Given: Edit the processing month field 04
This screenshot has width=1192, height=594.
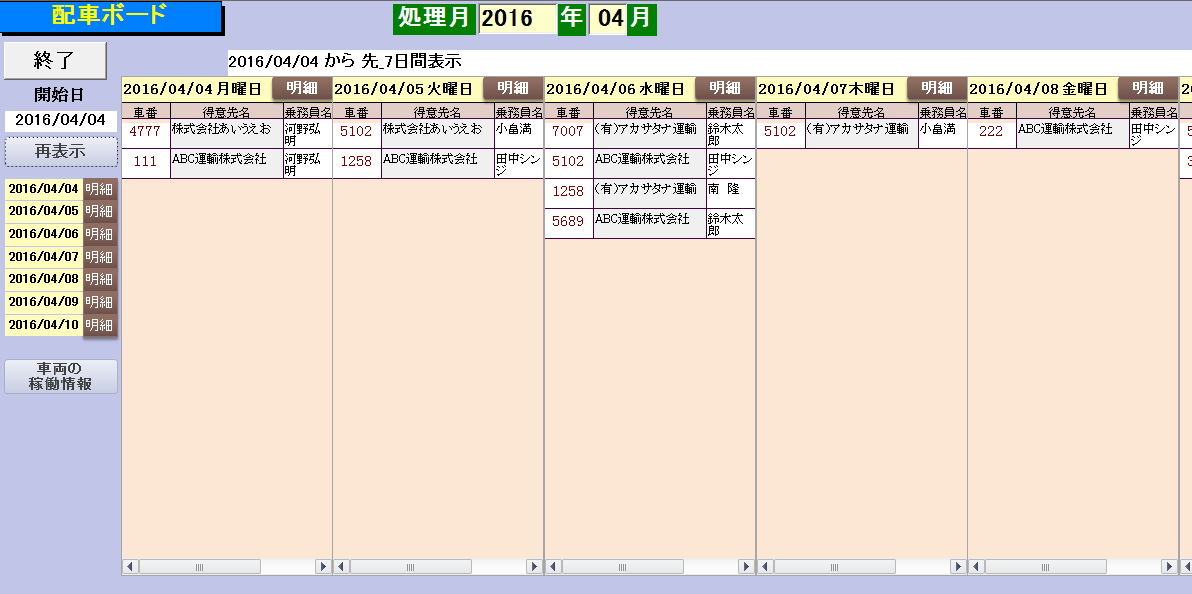Looking at the screenshot, I should click(607, 19).
